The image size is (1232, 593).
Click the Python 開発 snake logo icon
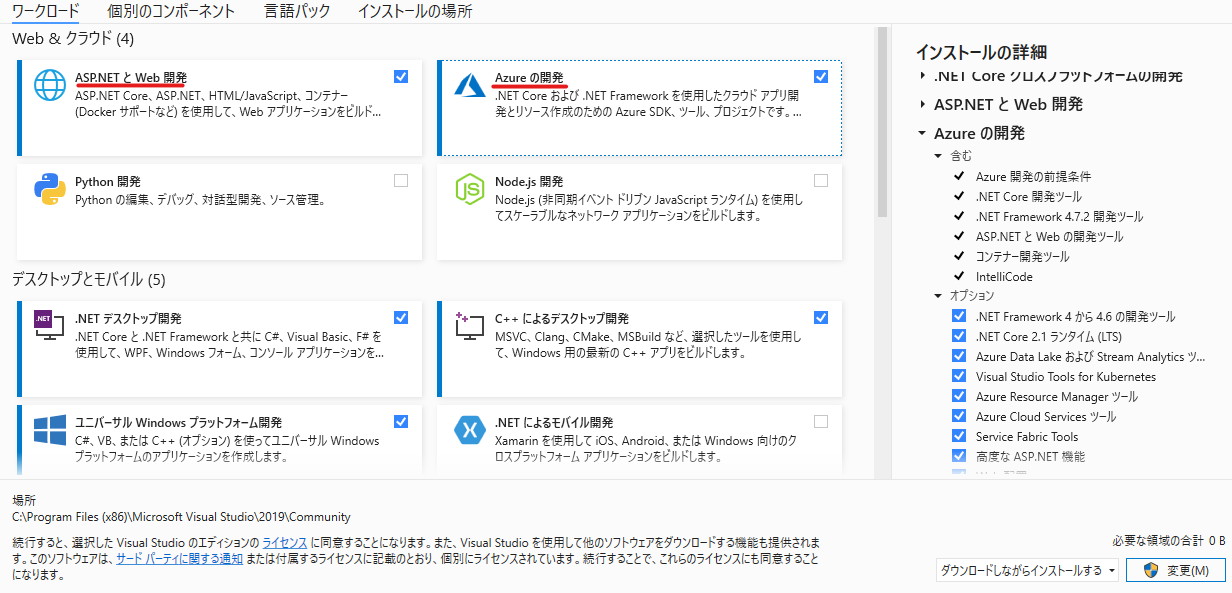click(50, 189)
